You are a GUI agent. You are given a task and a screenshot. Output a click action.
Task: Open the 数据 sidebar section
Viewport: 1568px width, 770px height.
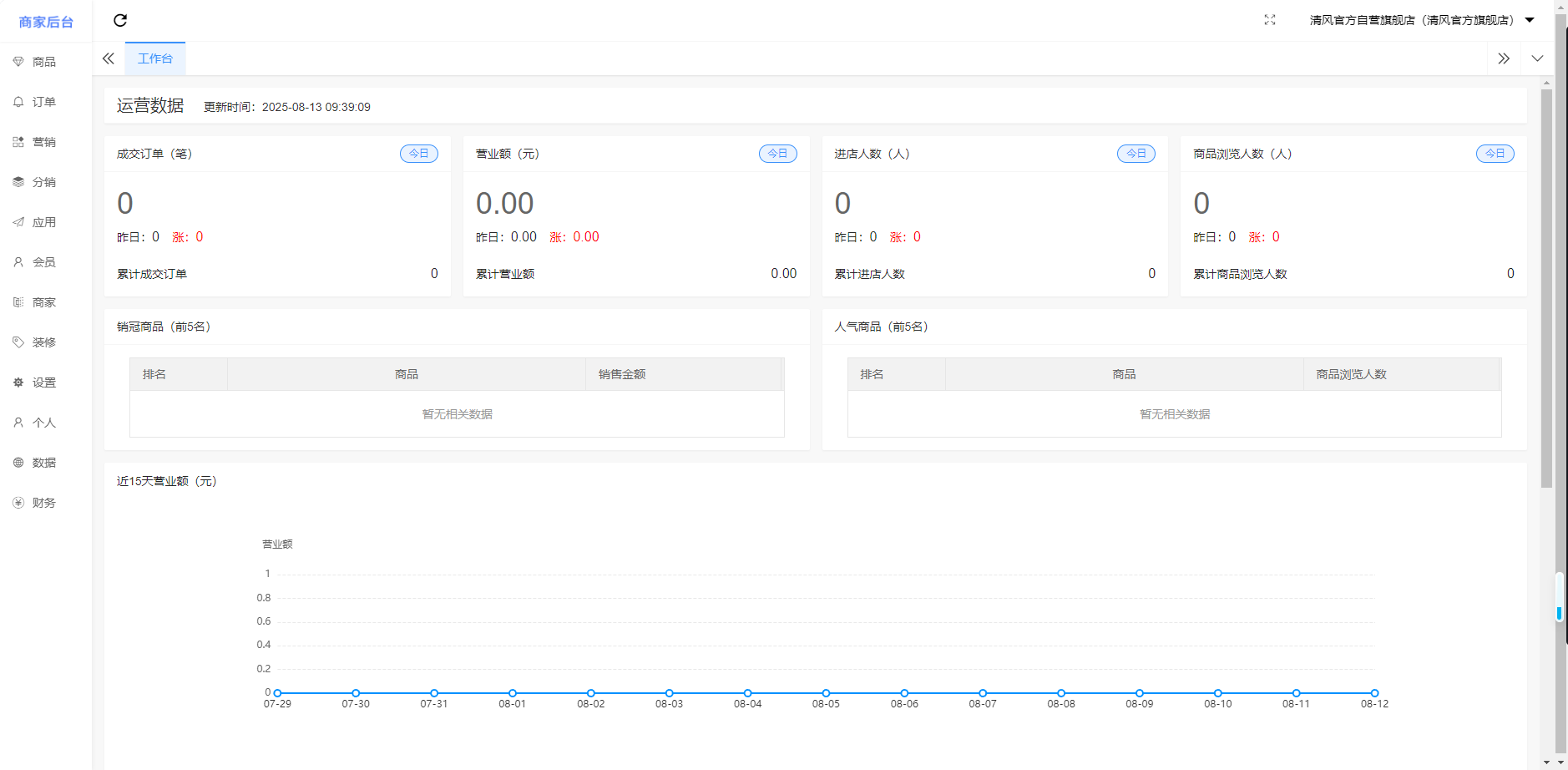[43, 463]
